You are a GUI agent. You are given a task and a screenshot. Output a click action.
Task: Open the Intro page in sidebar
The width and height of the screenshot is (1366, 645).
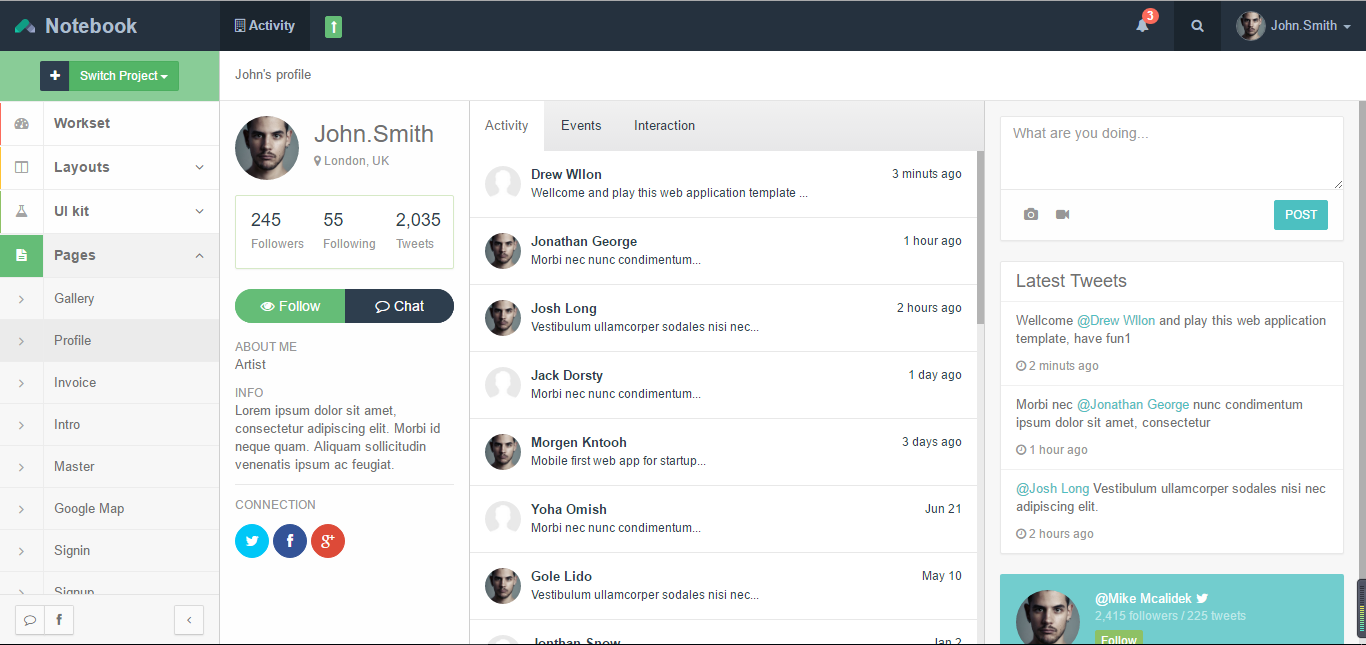[110, 424]
